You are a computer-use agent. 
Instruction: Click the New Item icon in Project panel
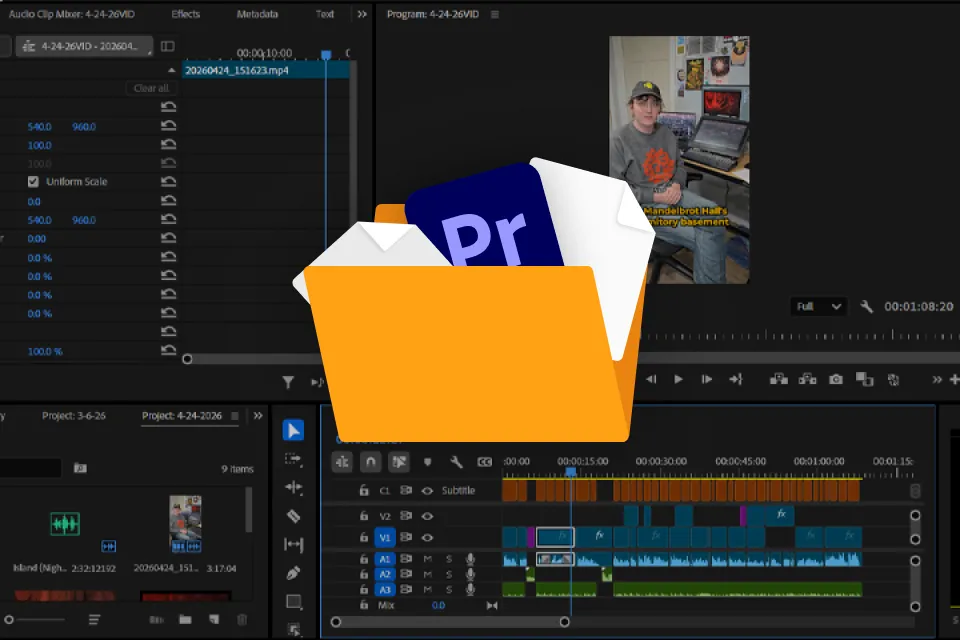point(214,620)
